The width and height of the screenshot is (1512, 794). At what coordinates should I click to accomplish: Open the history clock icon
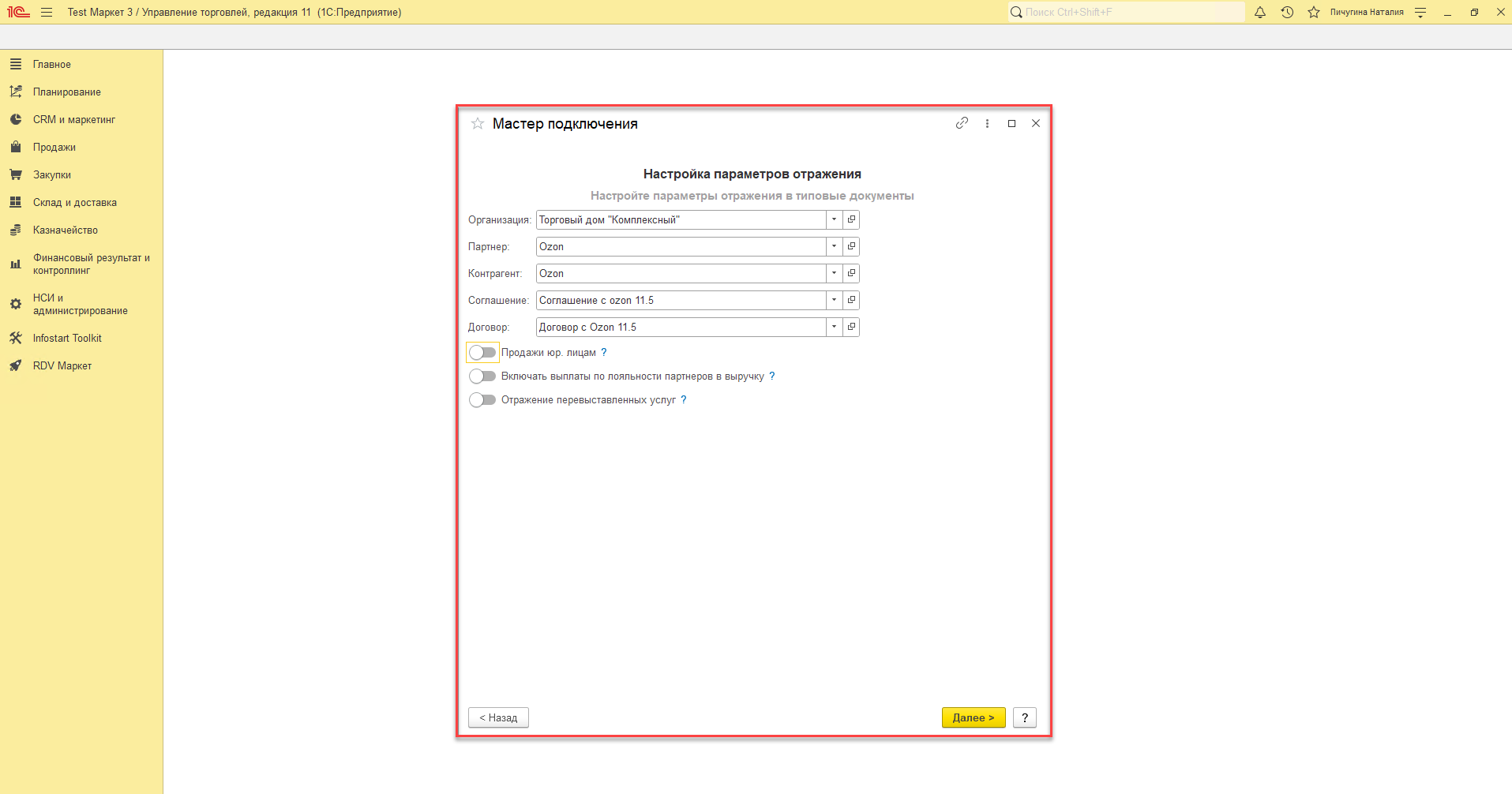(1287, 13)
